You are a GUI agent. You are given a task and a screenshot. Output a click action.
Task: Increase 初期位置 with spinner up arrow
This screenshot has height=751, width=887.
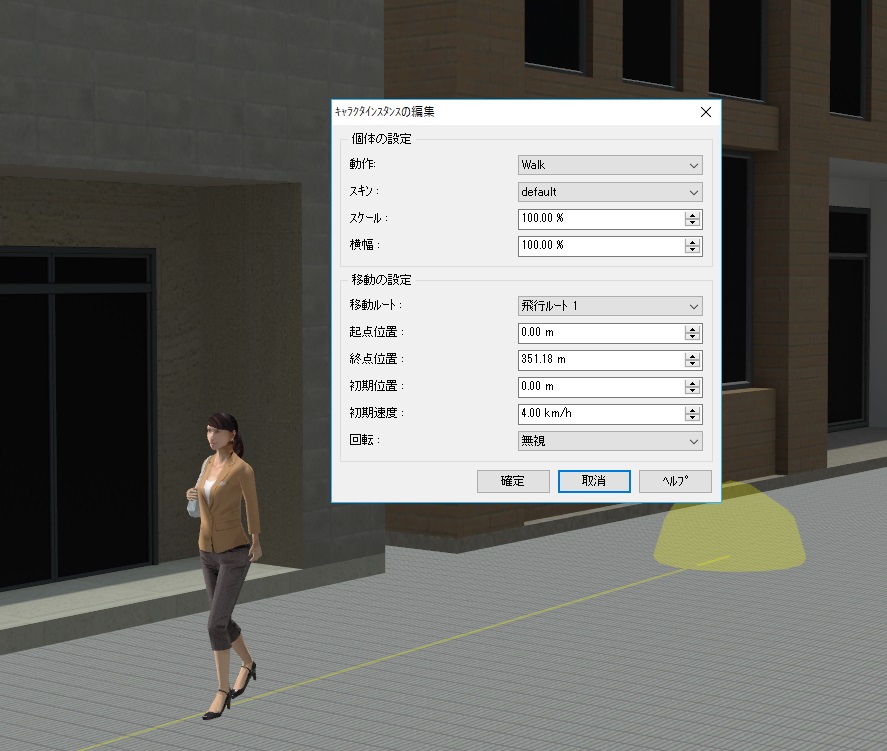(692, 383)
